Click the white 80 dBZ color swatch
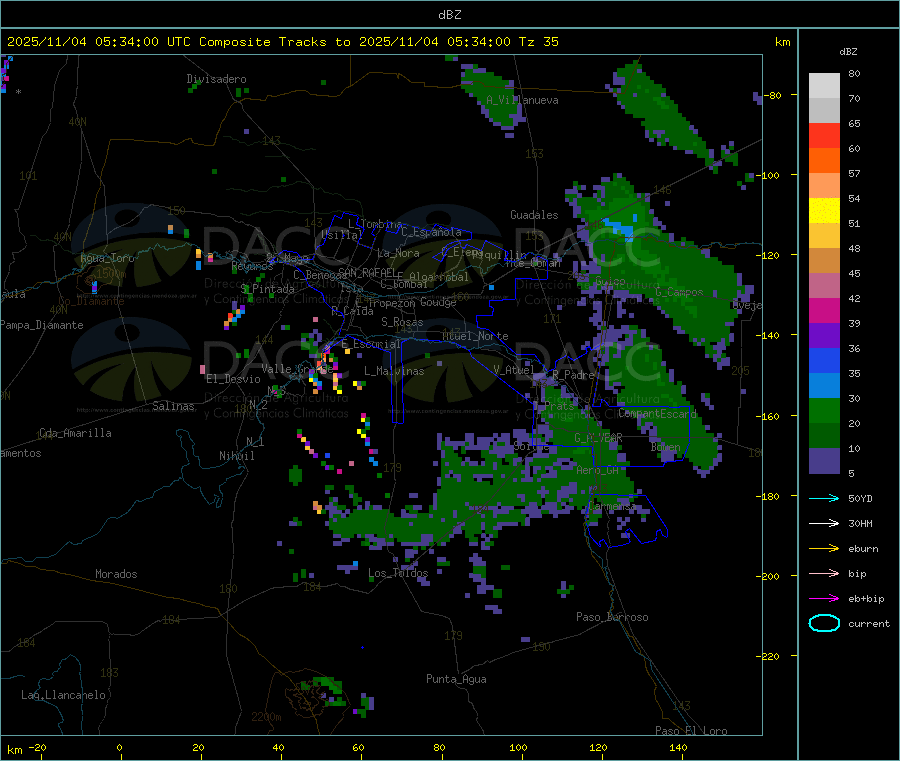900x761 pixels. [824, 86]
